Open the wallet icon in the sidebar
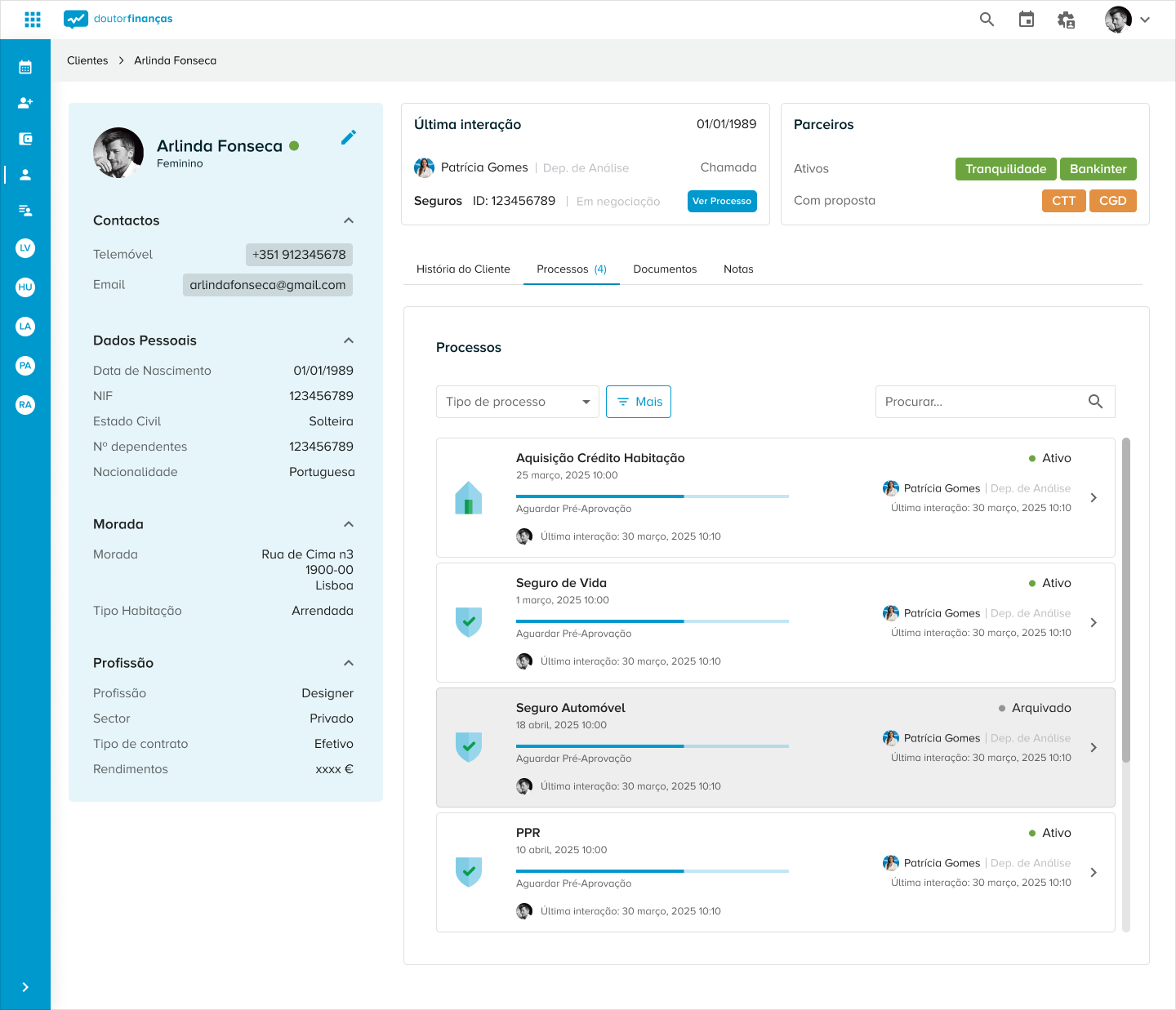 pyautogui.click(x=25, y=138)
